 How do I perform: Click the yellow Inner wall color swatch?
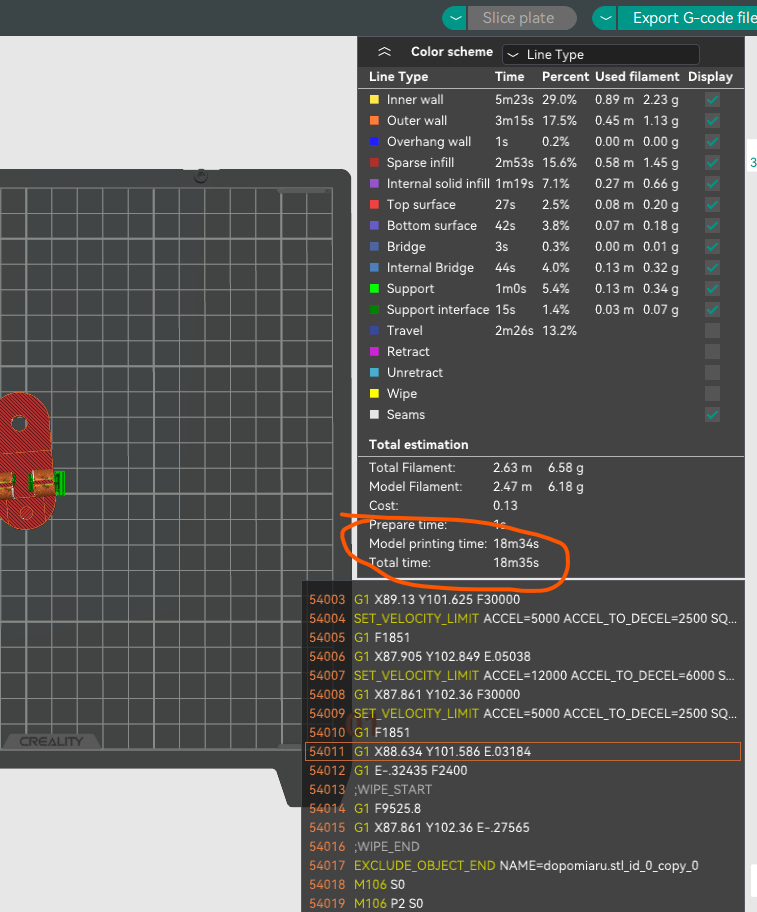tap(375, 100)
